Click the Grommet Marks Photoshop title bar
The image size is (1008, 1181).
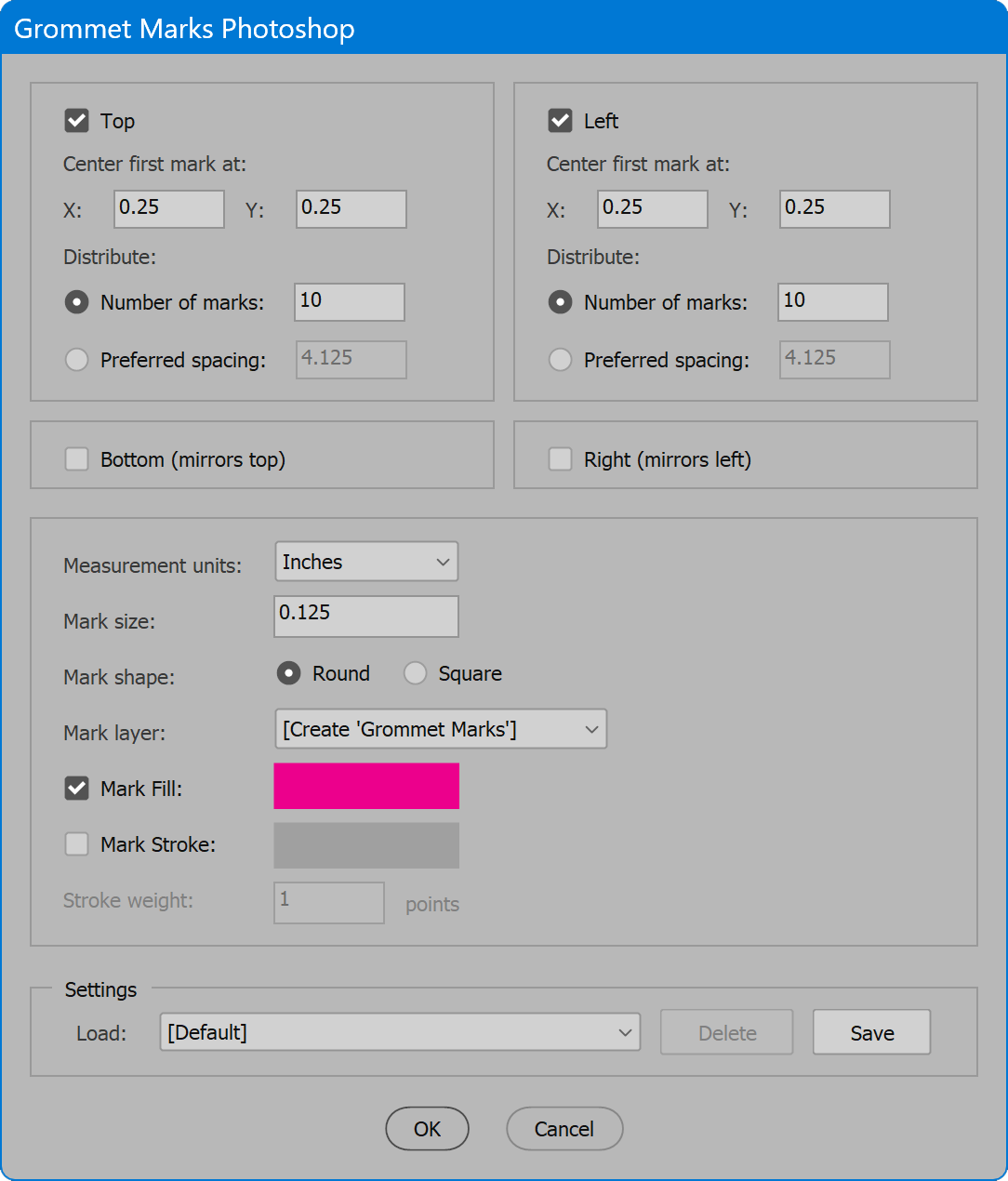pyautogui.click(x=504, y=28)
